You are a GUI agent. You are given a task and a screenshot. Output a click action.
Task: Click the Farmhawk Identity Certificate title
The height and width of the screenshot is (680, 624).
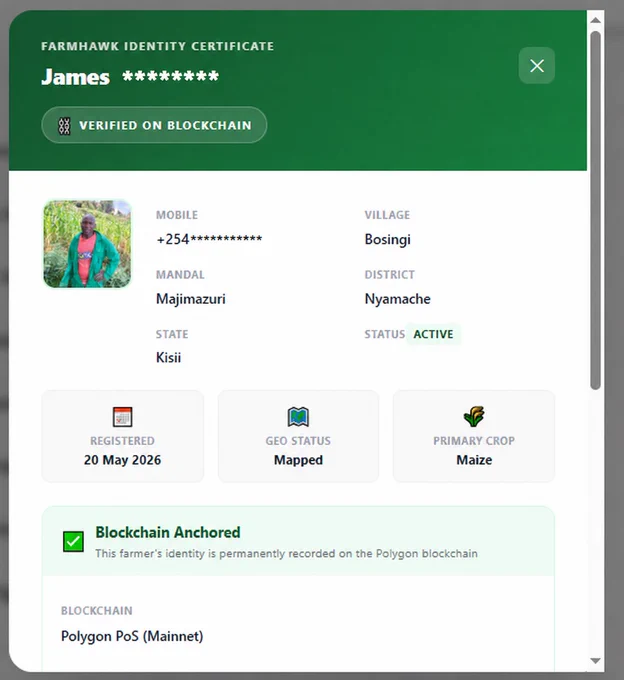tap(157, 46)
